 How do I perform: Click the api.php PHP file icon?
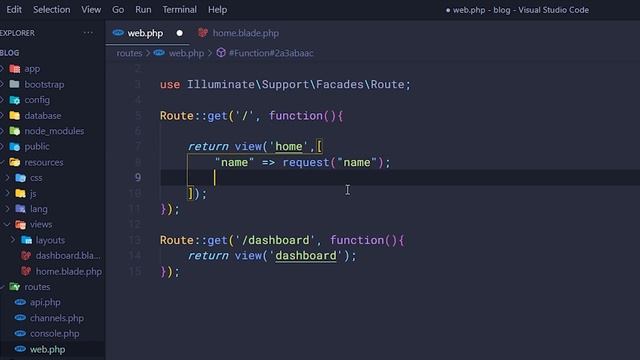20,302
